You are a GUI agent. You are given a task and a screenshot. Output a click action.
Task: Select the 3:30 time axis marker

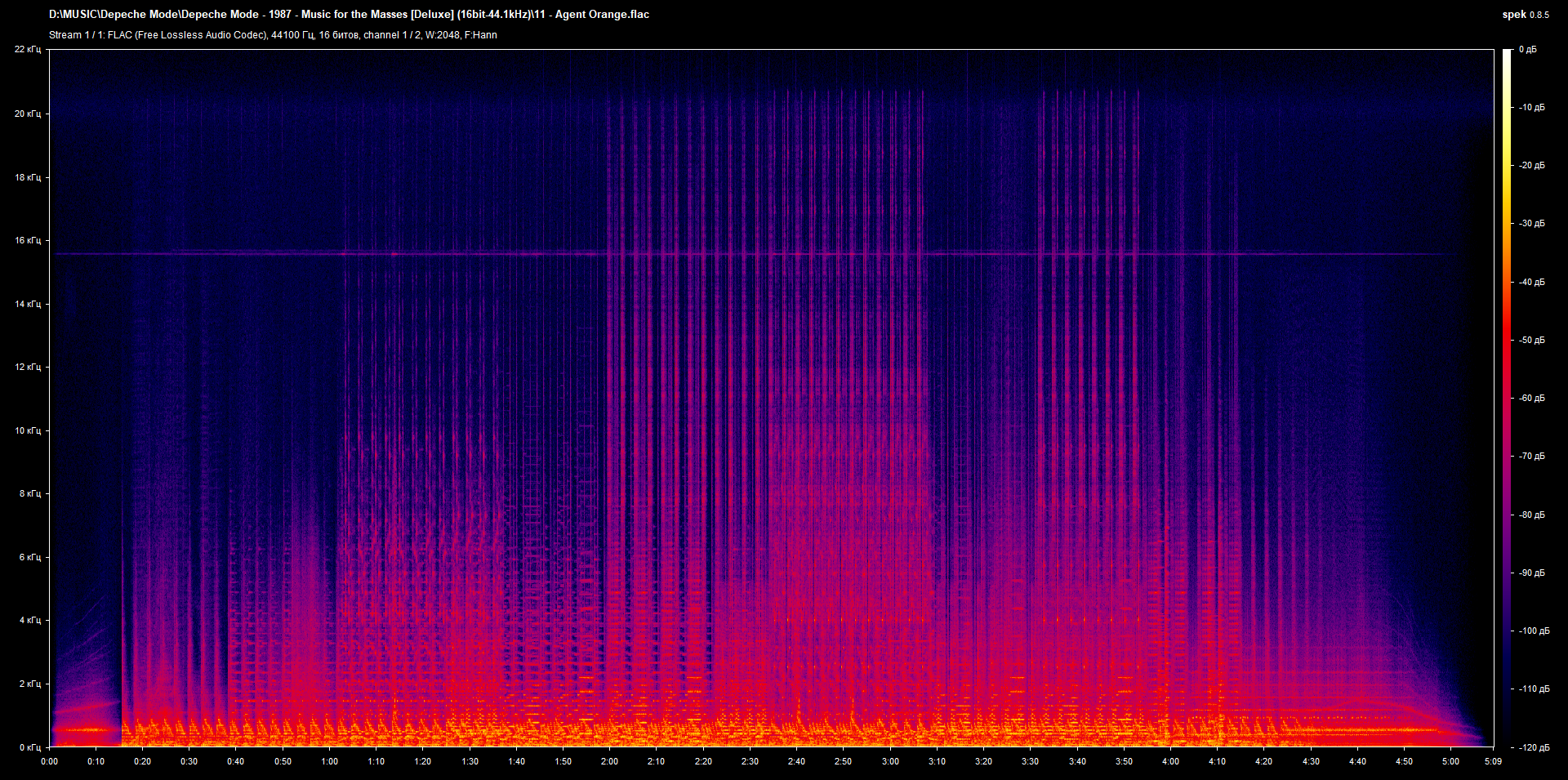[x=1030, y=761]
